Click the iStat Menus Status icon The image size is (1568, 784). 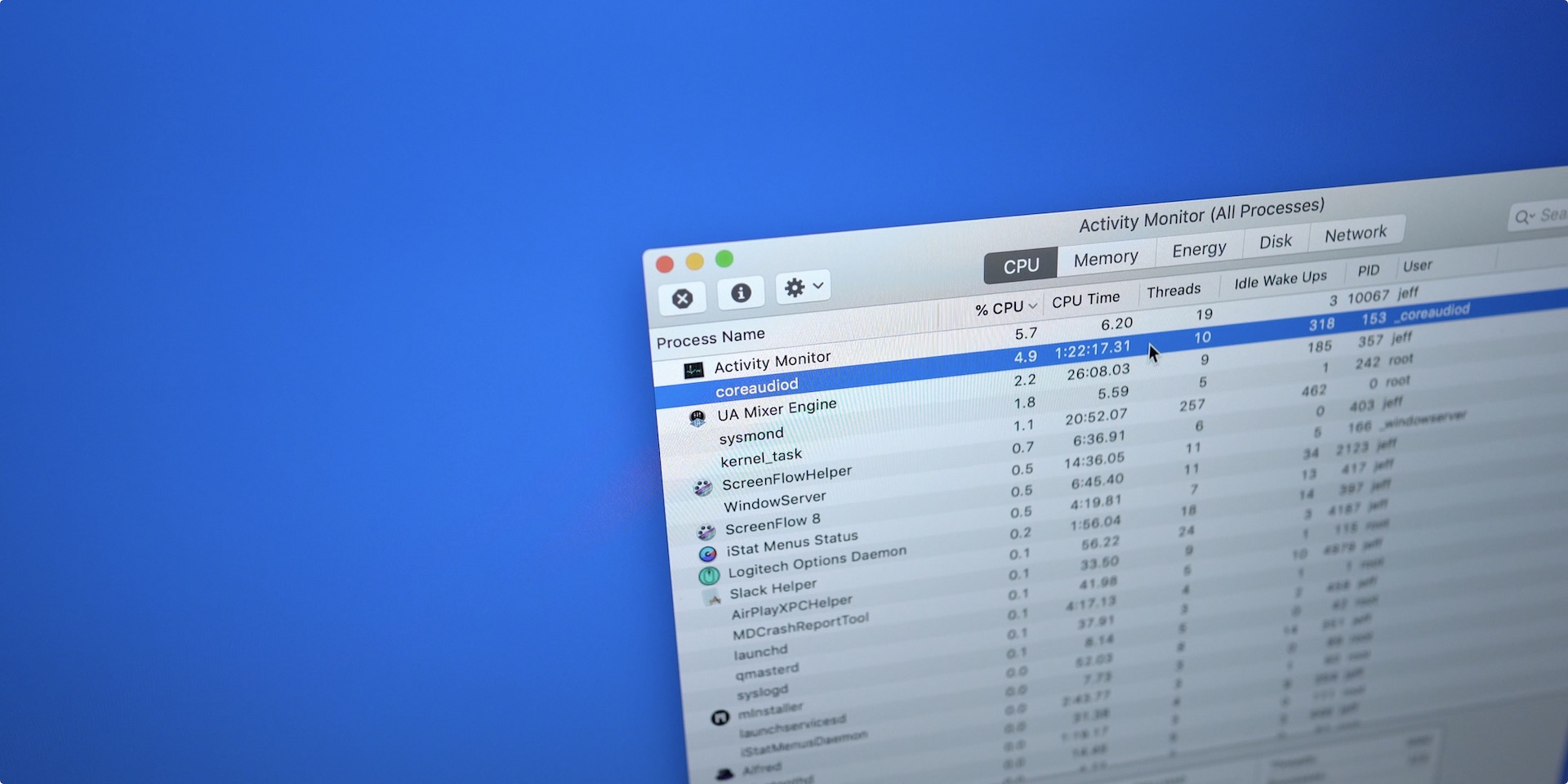tap(708, 554)
